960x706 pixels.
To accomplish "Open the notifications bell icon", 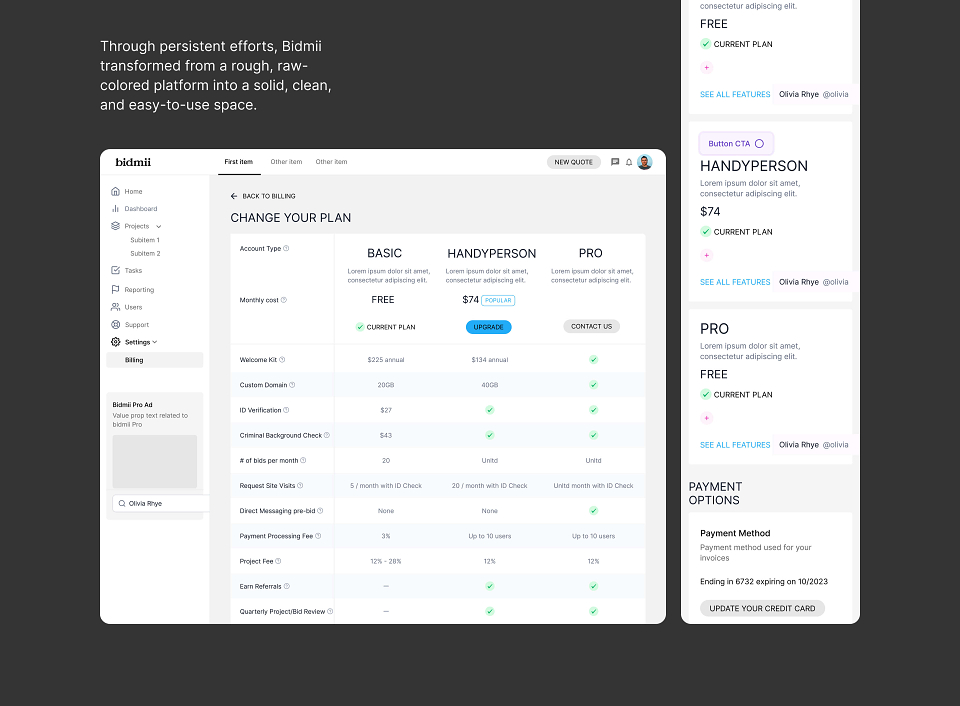I will (x=629, y=162).
